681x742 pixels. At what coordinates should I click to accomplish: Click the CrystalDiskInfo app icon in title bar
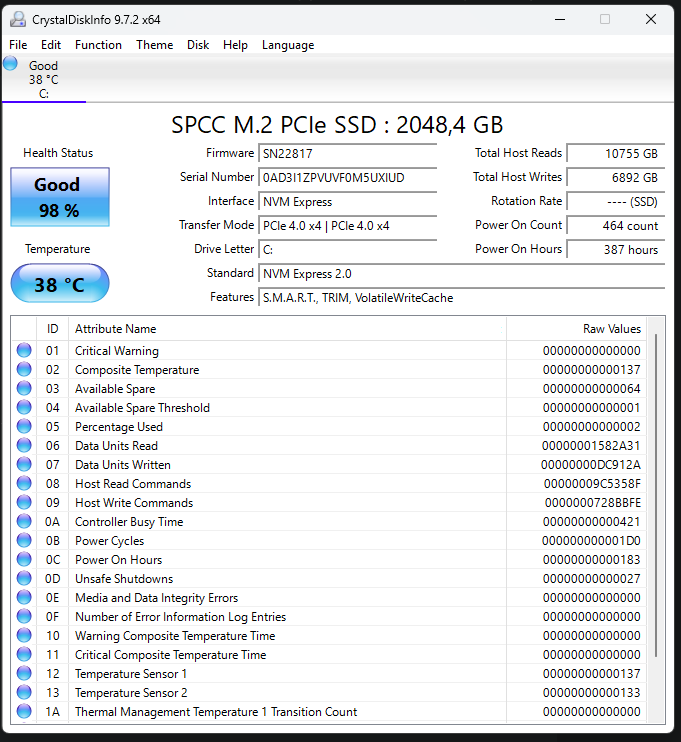[18, 19]
